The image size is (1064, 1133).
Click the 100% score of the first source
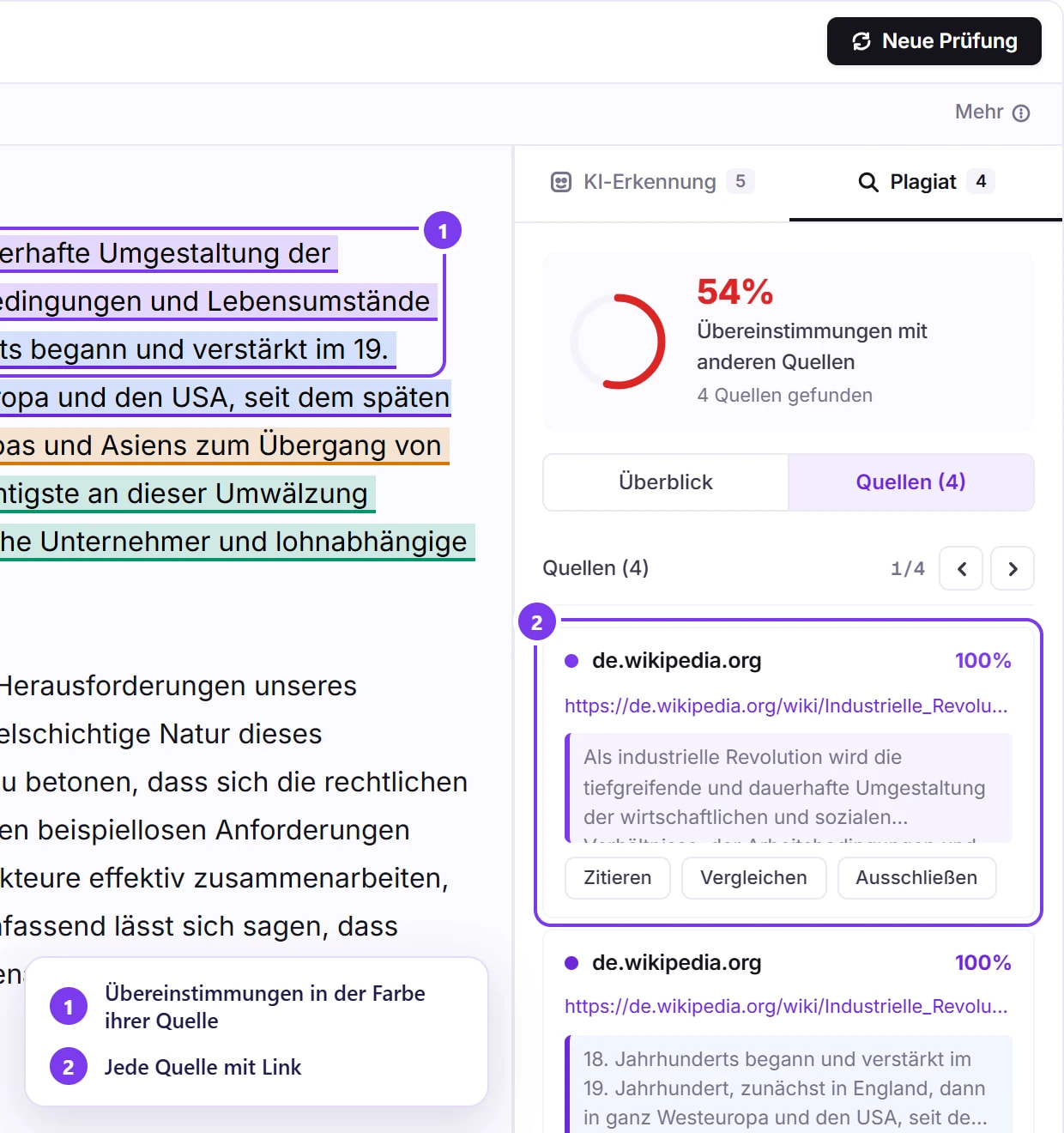982,661
